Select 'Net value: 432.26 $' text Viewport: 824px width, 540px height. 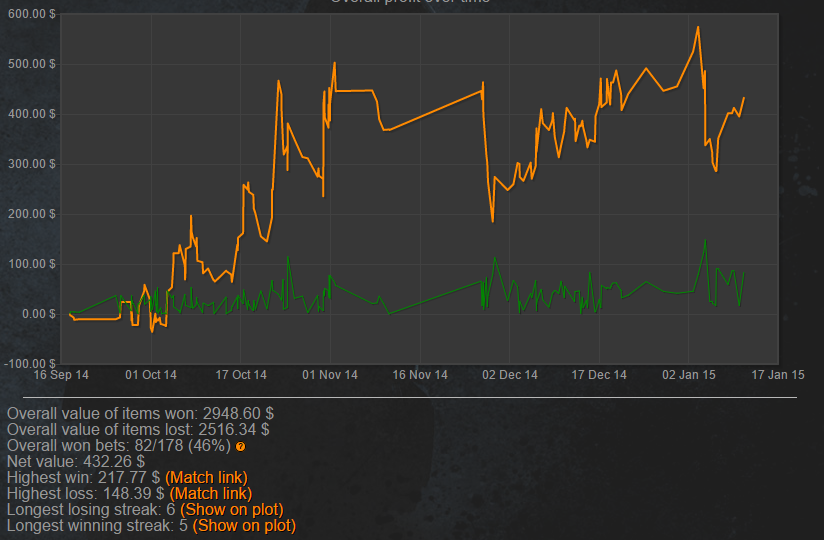76,461
